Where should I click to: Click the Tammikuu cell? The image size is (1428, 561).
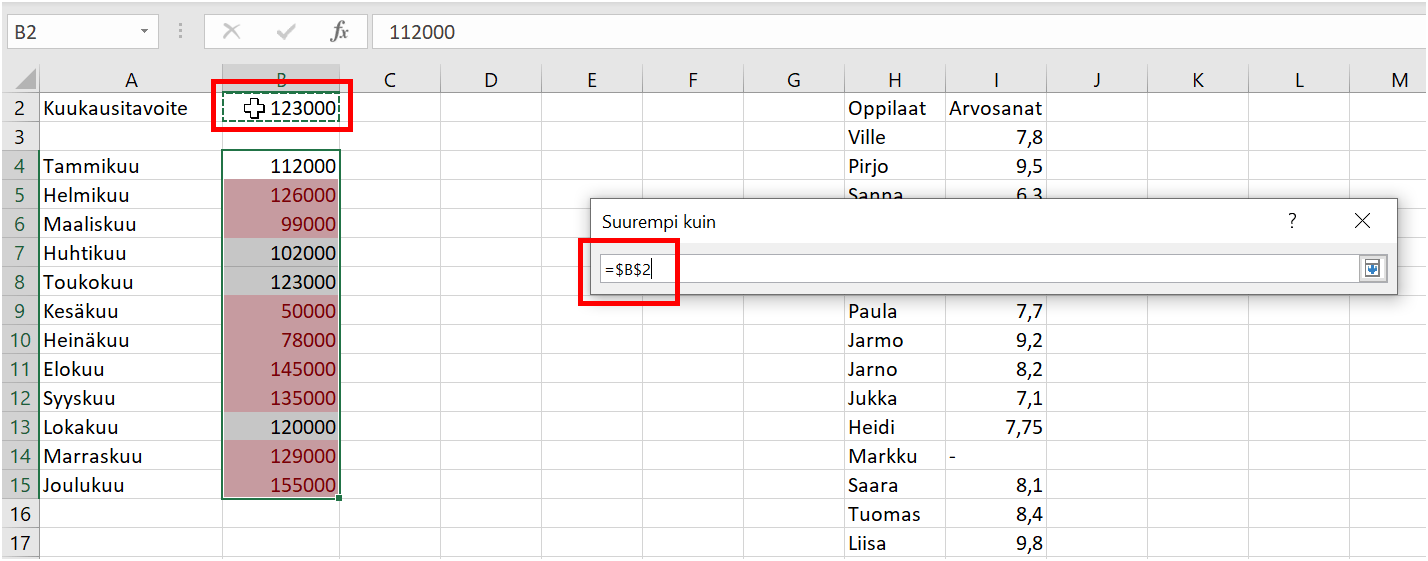point(131,166)
